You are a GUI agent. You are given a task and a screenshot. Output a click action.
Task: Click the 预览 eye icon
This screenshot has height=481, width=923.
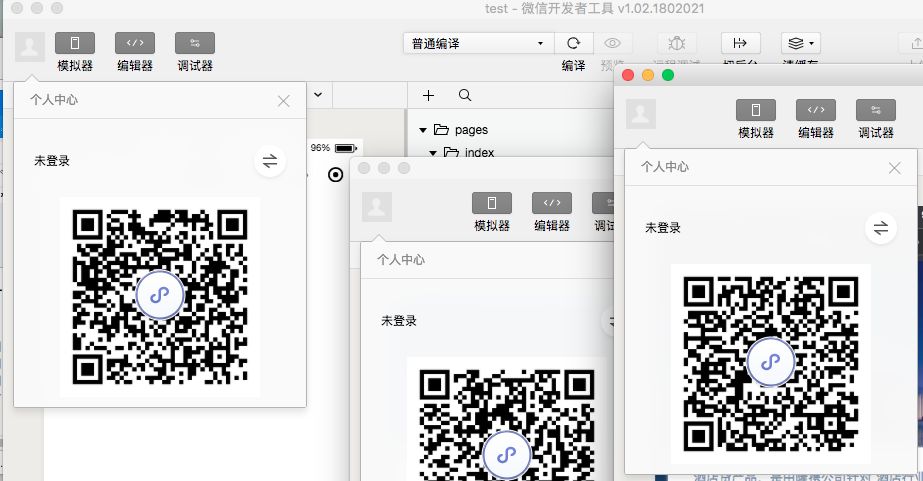[612, 43]
